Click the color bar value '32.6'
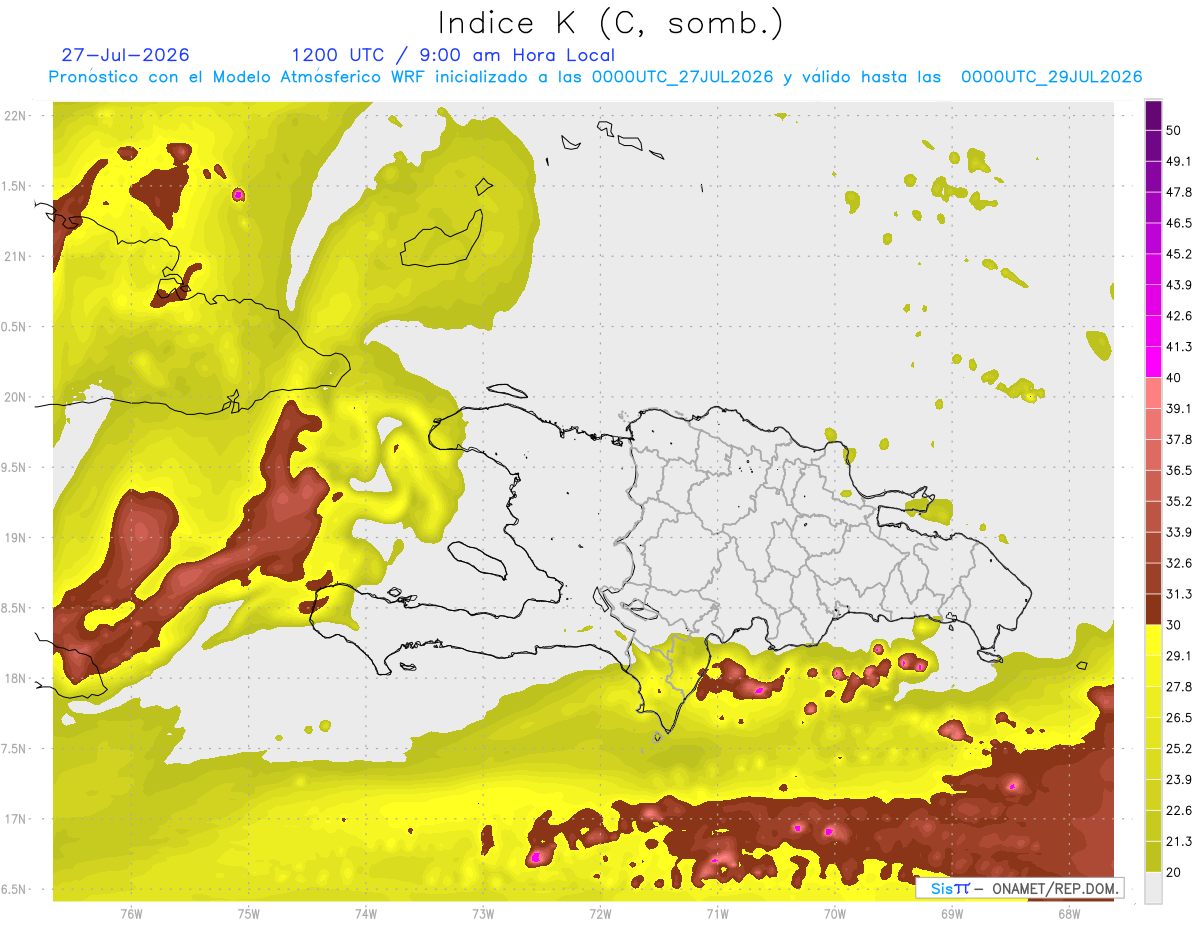Screen dimensions: 1200x927 point(1179,563)
